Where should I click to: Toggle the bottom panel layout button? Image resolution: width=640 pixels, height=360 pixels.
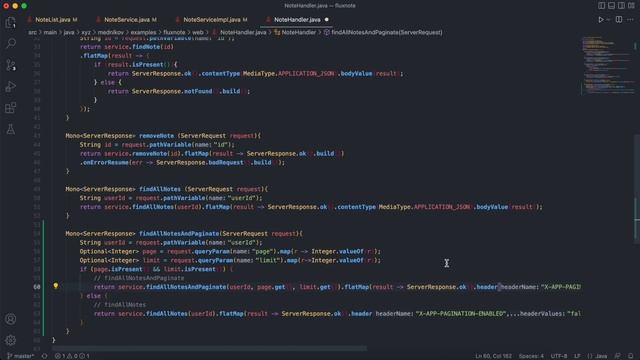pos(611,6)
